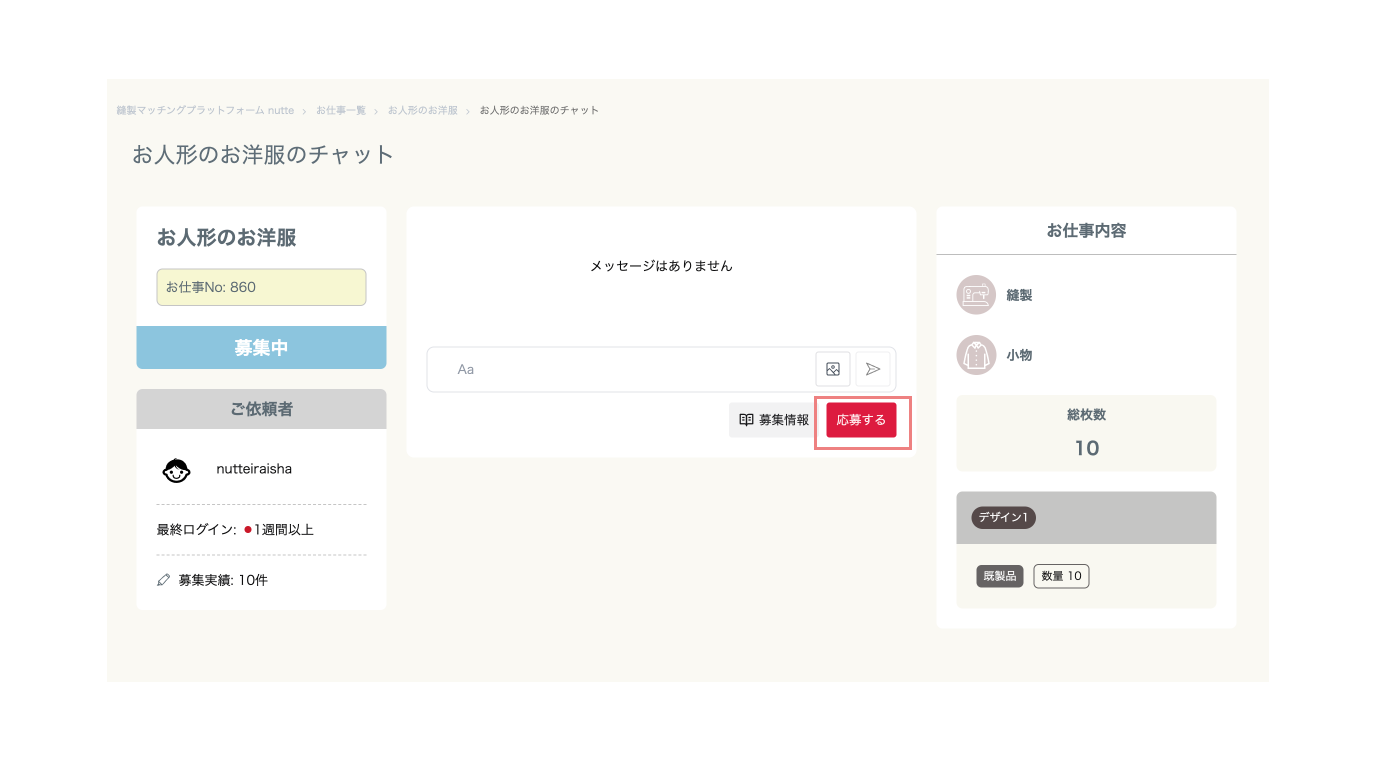Click the お仕事No: 860 field
1376x761 pixels.
pos(261,287)
